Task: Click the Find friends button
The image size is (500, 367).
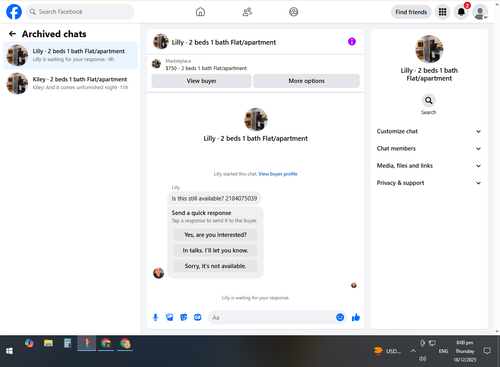Action: (x=411, y=12)
